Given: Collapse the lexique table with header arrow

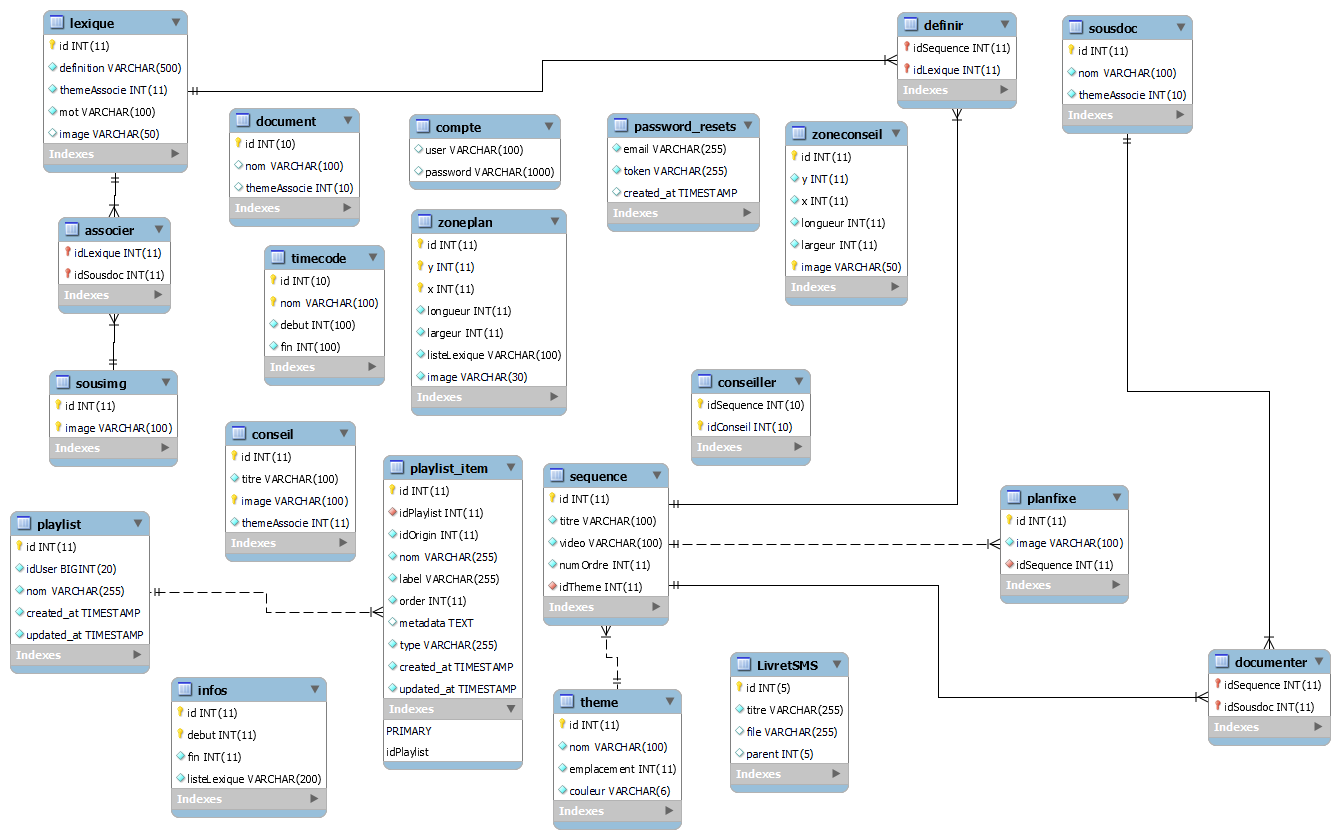Looking at the screenshot, I should (x=176, y=22).
